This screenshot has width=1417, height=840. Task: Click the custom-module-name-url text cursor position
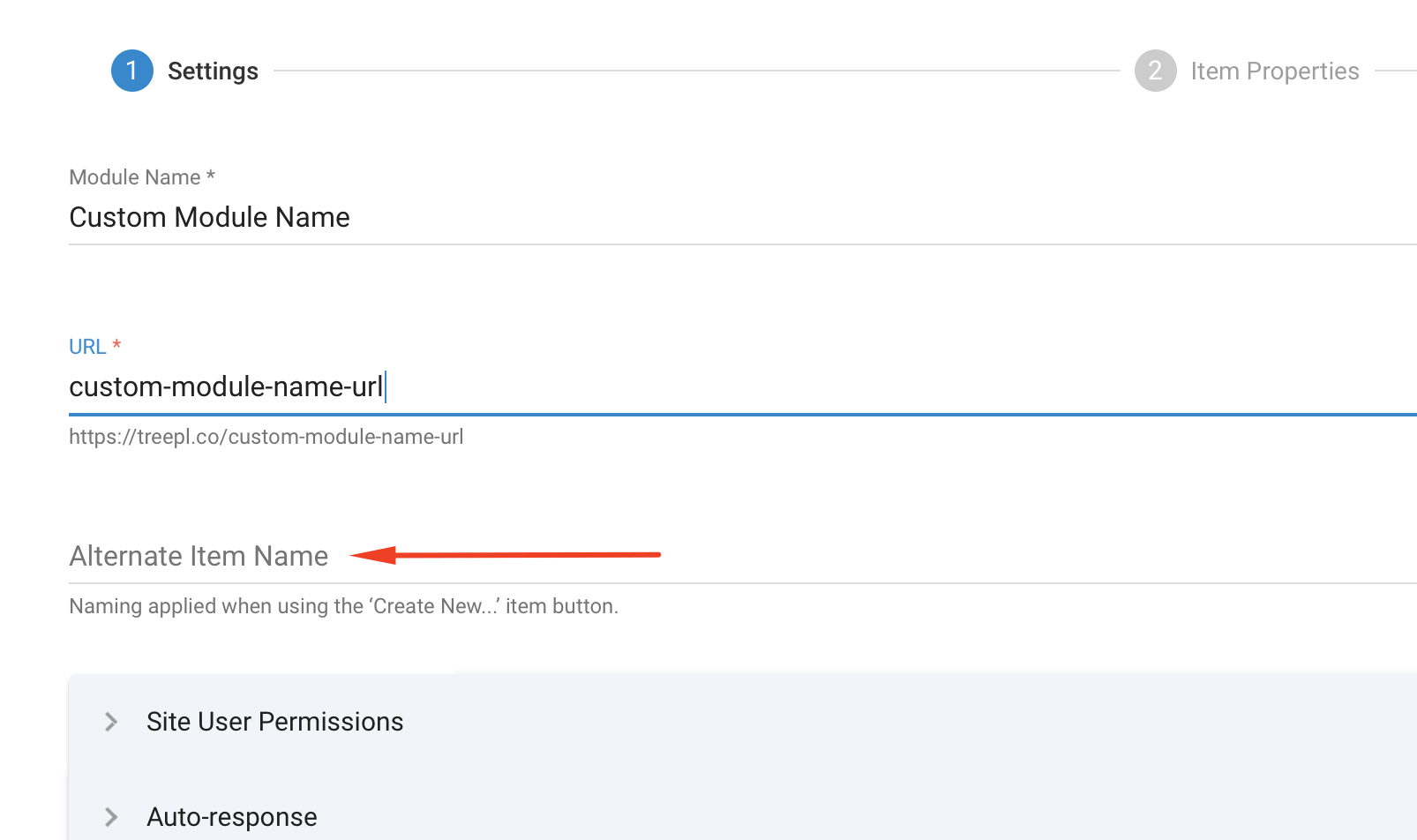tap(387, 386)
